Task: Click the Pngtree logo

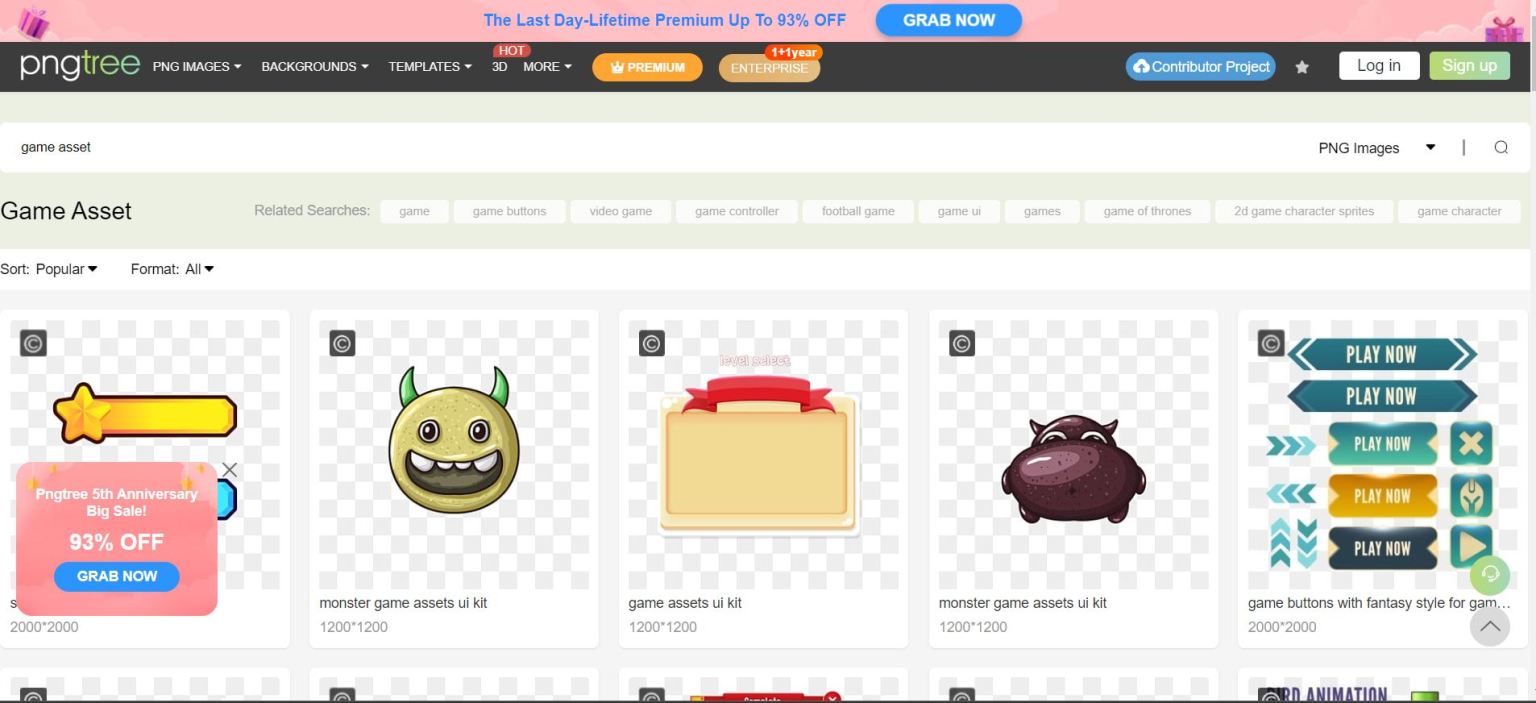Action: pos(80,66)
